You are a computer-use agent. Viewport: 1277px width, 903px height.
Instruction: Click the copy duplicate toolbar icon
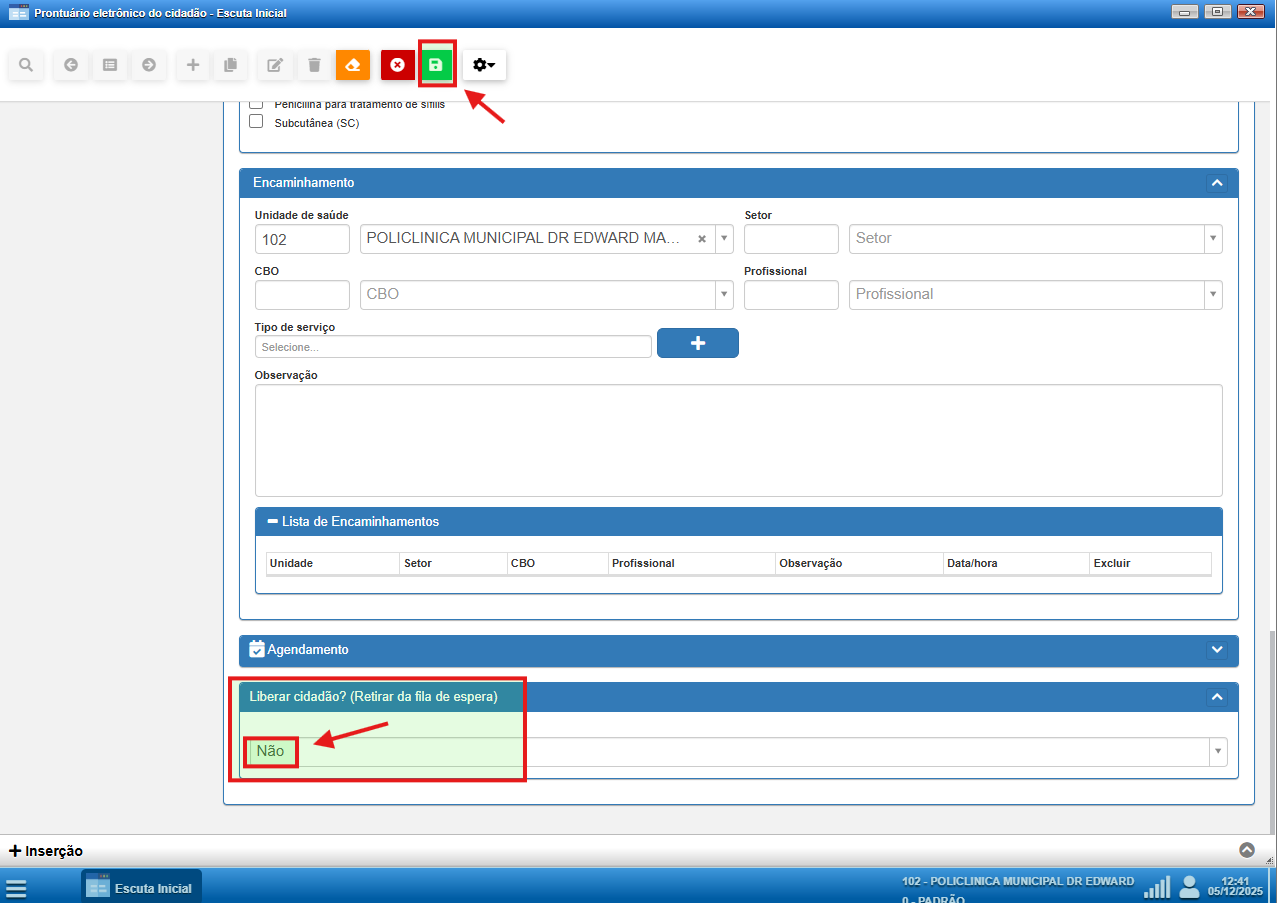click(230, 65)
